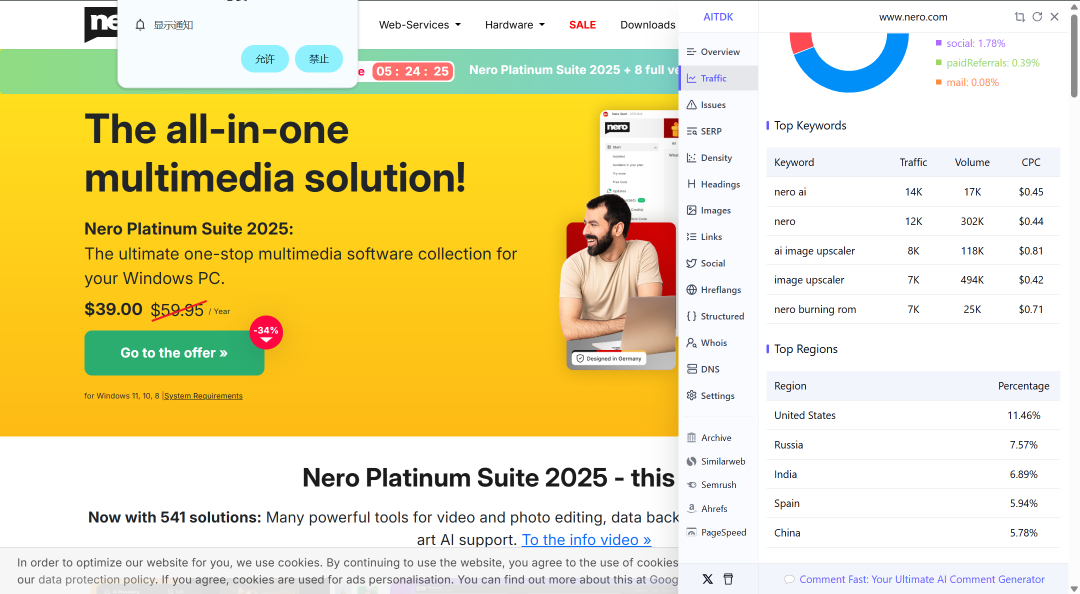Open PageSpeed for this site
1080x594 pixels.
coord(718,533)
